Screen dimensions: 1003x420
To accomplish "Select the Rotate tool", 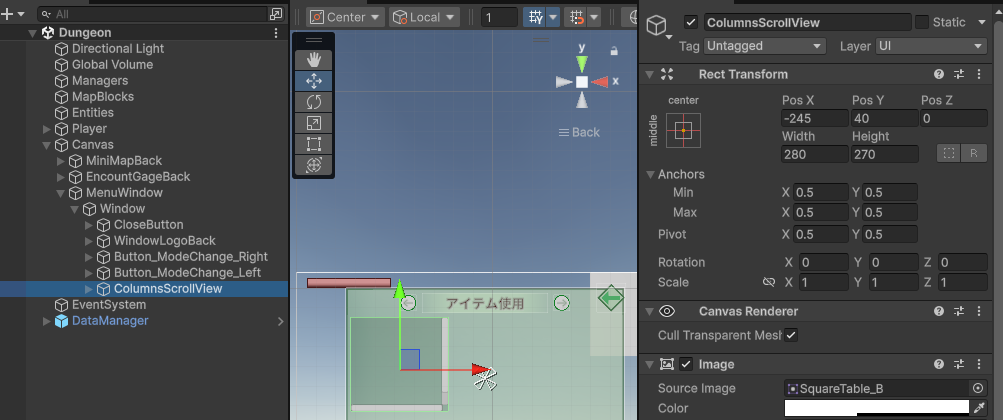I will tap(313, 101).
